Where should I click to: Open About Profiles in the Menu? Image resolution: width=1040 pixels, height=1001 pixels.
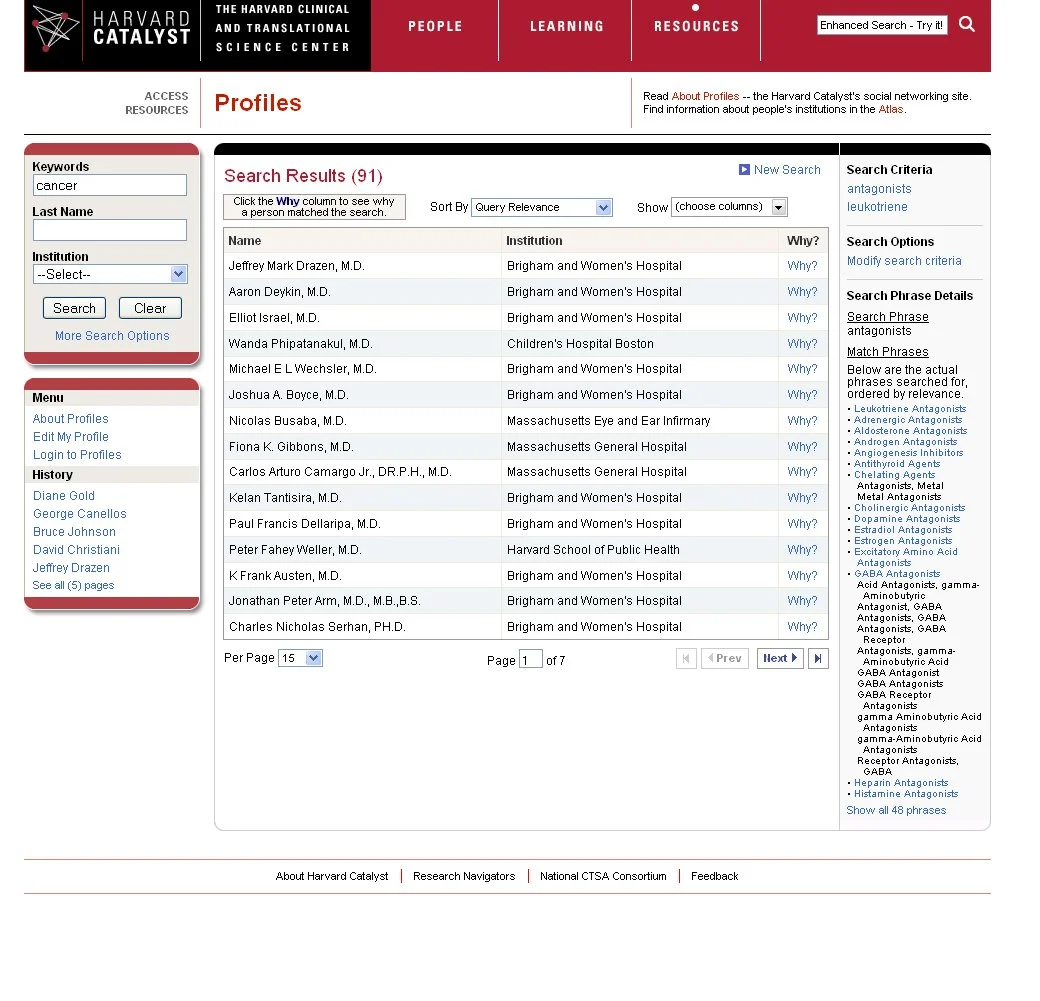[70, 419]
